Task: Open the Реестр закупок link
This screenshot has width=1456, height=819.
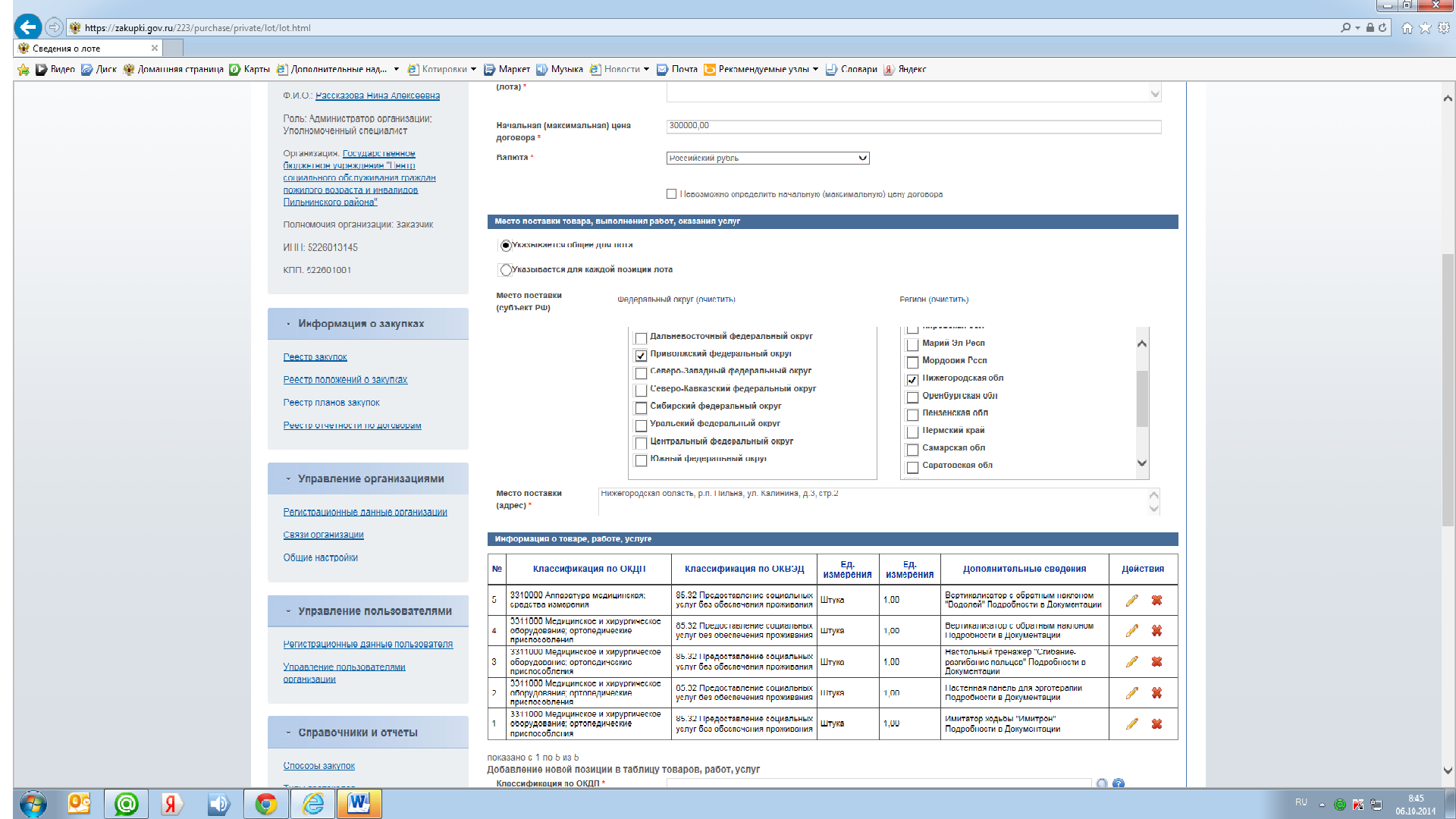Action: click(x=315, y=357)
